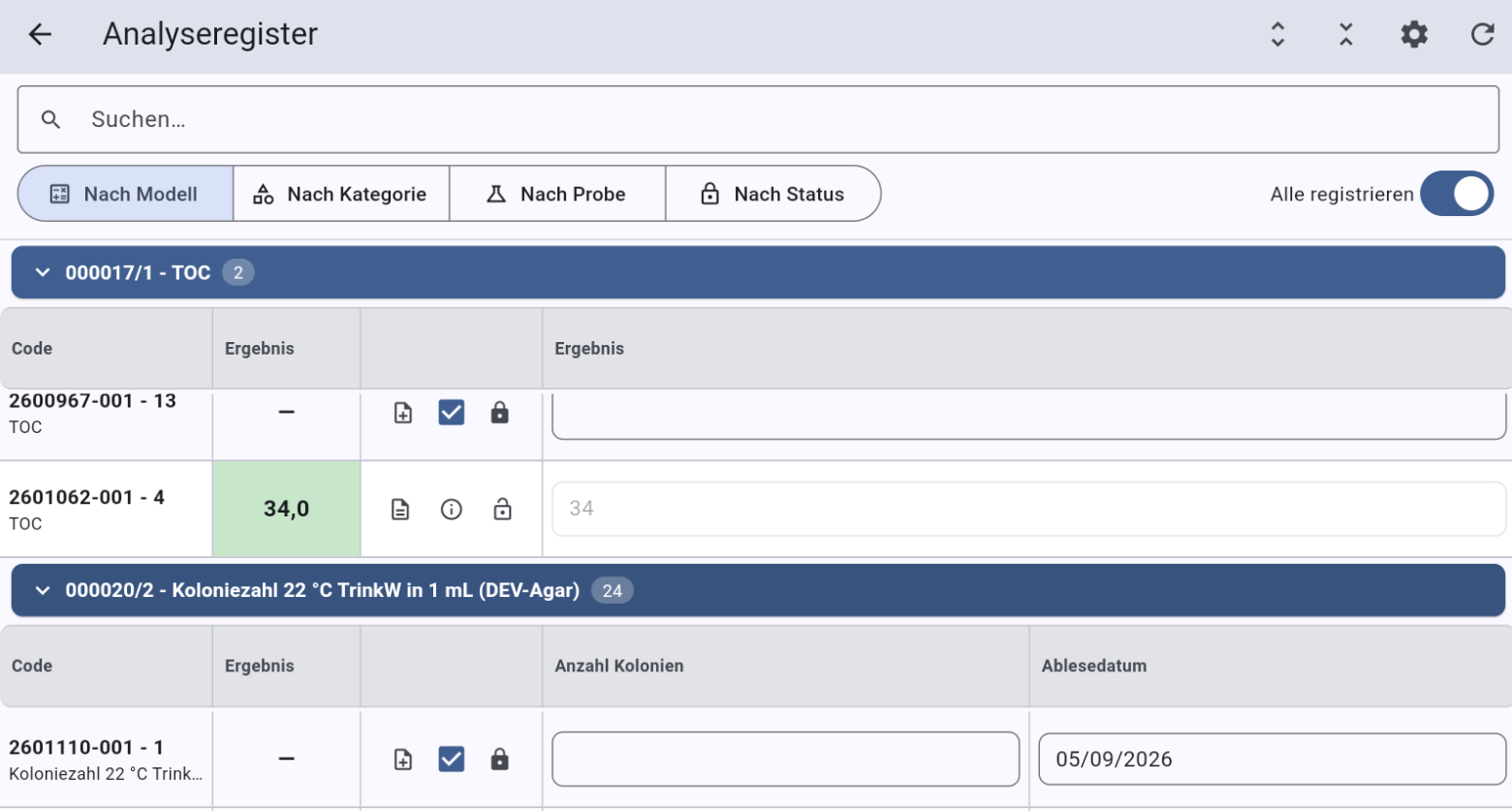This screenshot has height=811, width=1512.
Task: Click the Anzahl Kolonien input field
Action: coord(785,759)
